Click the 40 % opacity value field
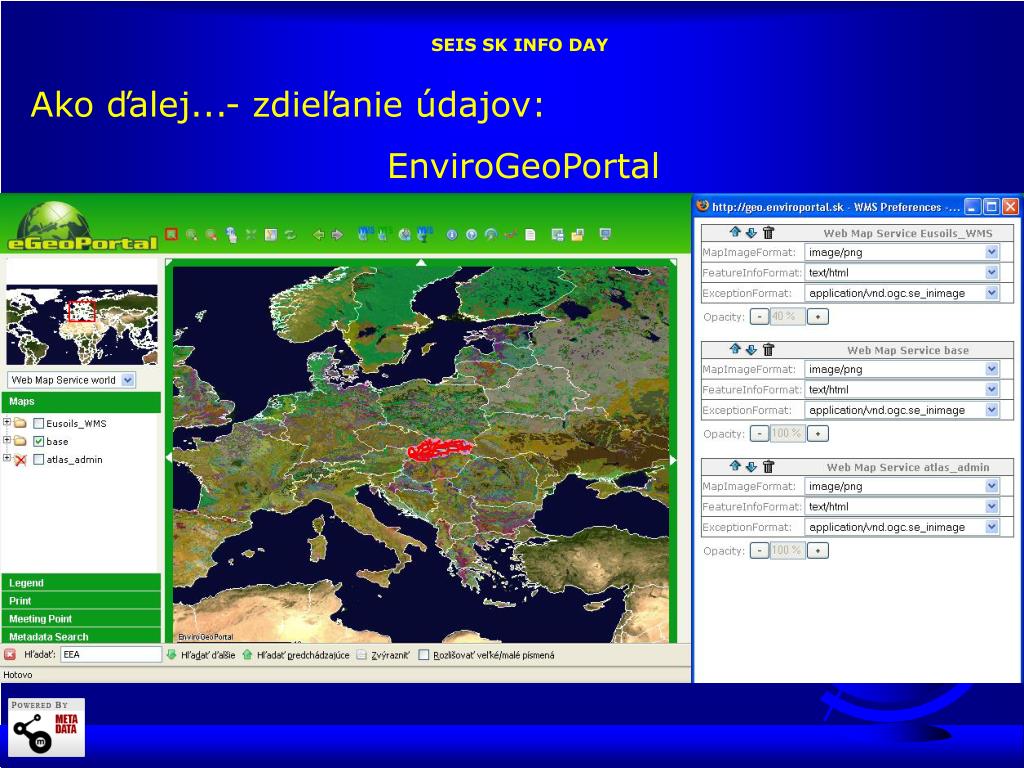Image resolution: width=1024 pixels, height=768 pixels. [x=787, y=316]
